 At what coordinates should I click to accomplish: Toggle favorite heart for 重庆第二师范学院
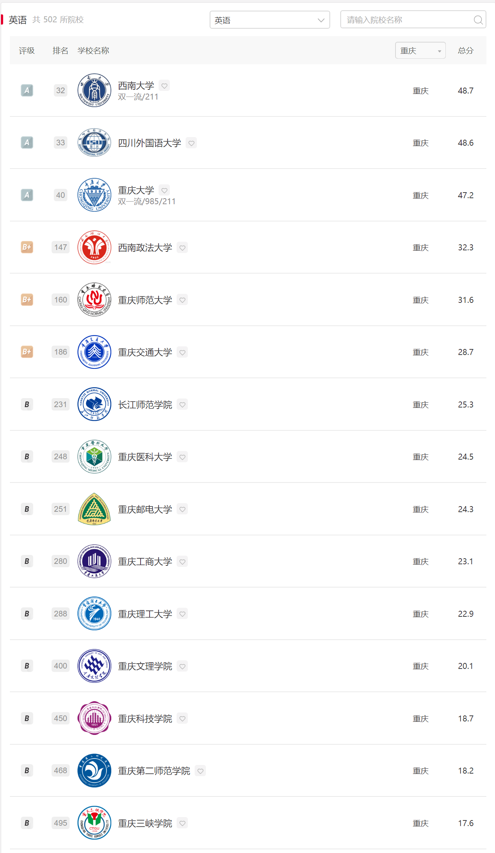pos(200,771)
